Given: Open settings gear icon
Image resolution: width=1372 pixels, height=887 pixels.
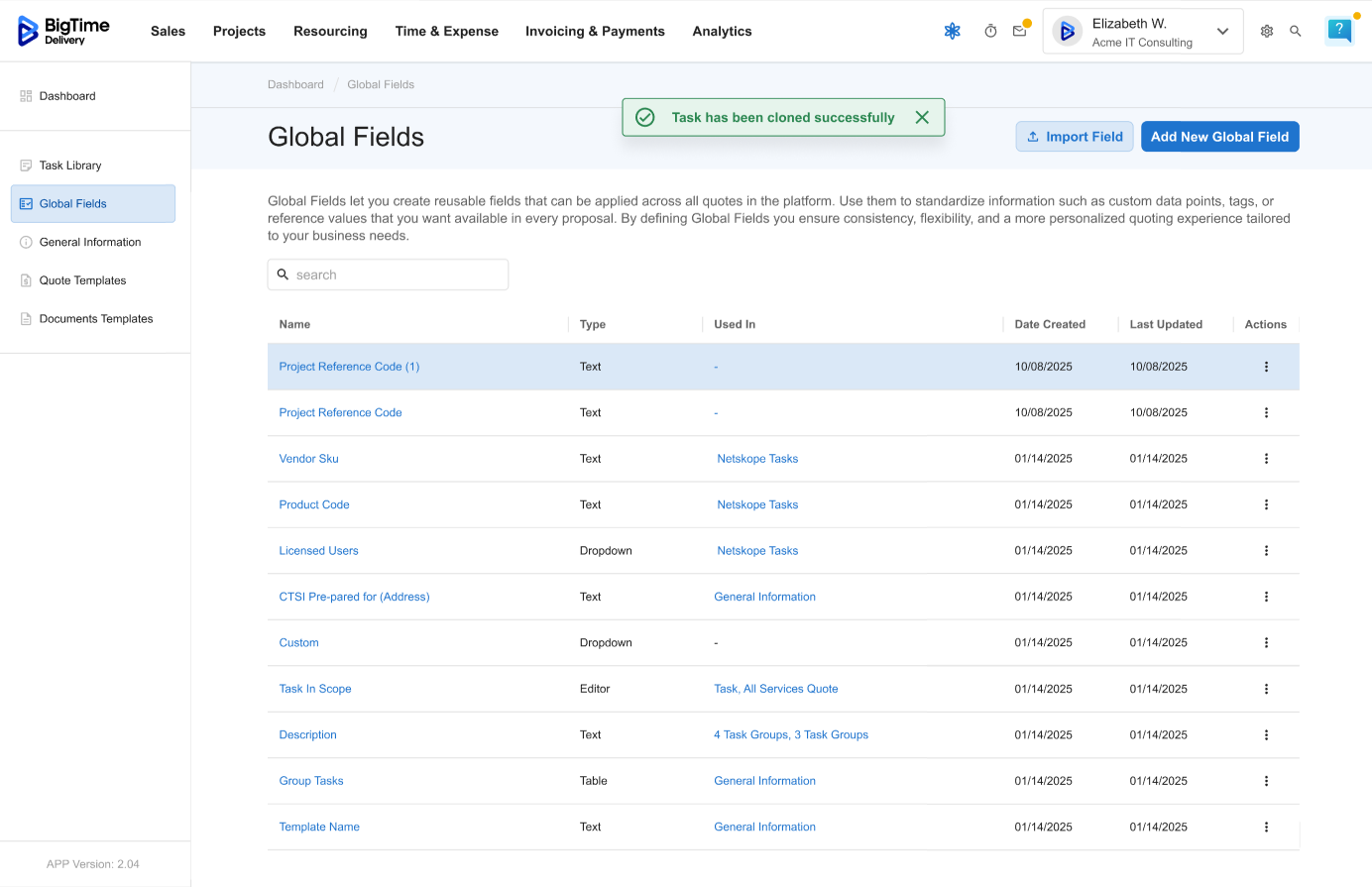Looking at the screenshot, I should (1266, 32).
